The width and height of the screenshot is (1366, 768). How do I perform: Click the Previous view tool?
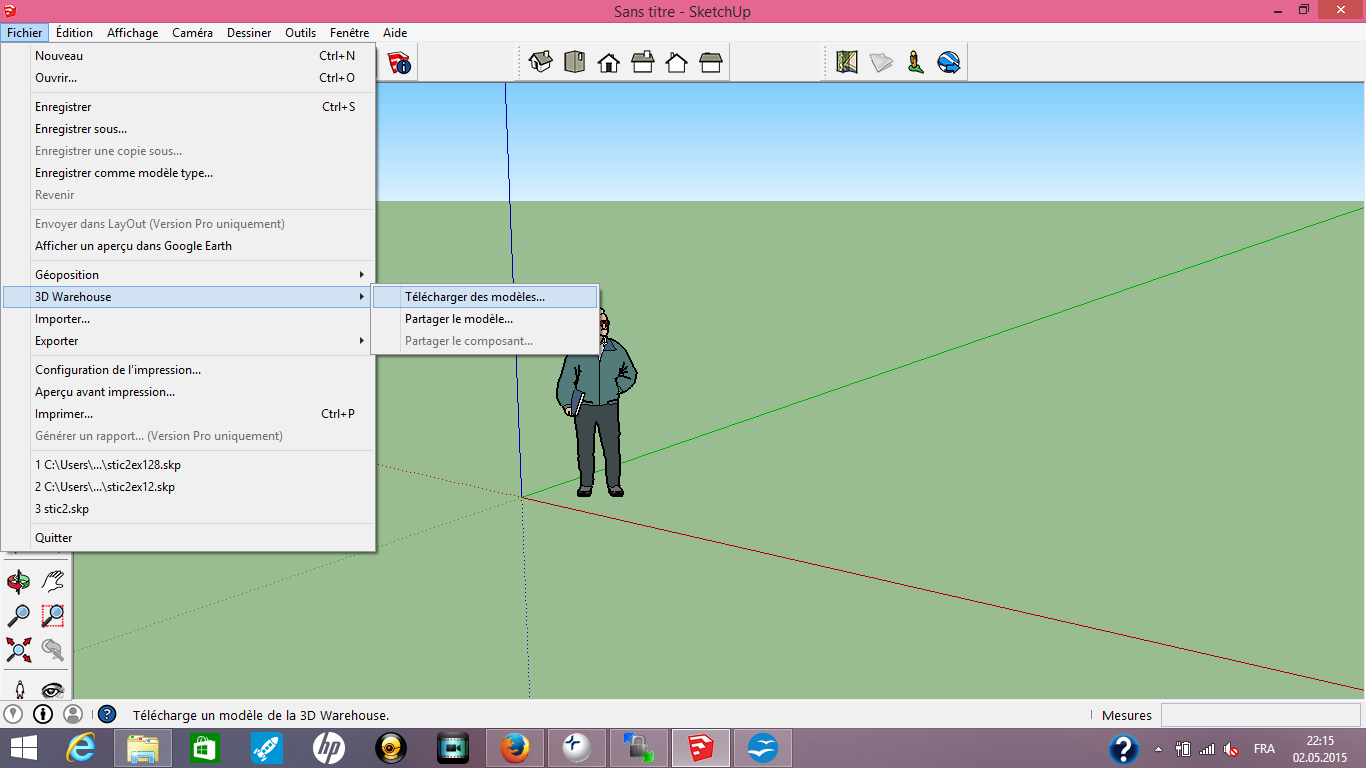tap(53, 649)
